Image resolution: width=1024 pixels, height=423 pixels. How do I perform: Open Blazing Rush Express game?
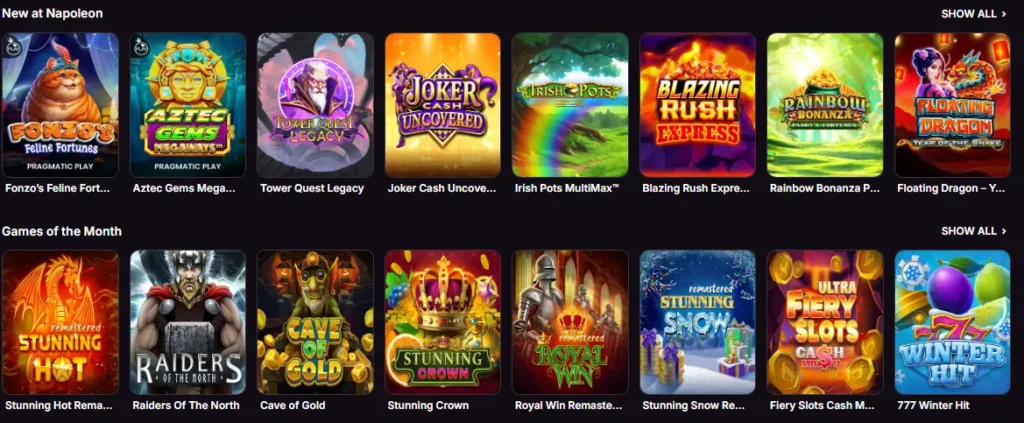pyautogui.click(x=697, y=105)
